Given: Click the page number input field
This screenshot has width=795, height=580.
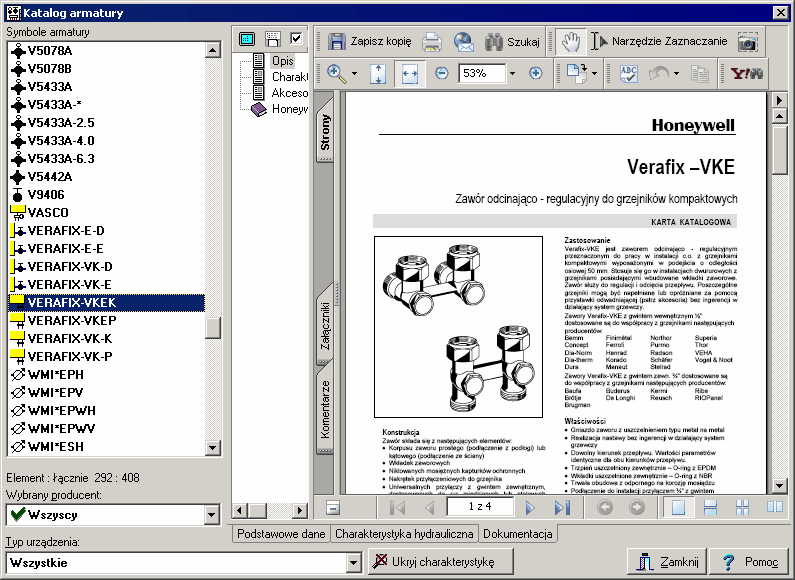Looking at the screenshot, I should point(480,506).
